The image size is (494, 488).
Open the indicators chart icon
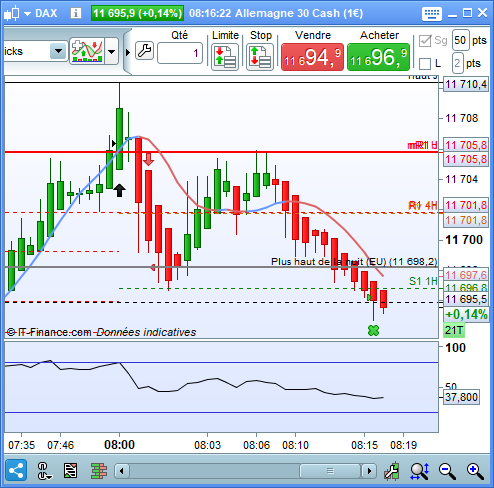(87, 51)
